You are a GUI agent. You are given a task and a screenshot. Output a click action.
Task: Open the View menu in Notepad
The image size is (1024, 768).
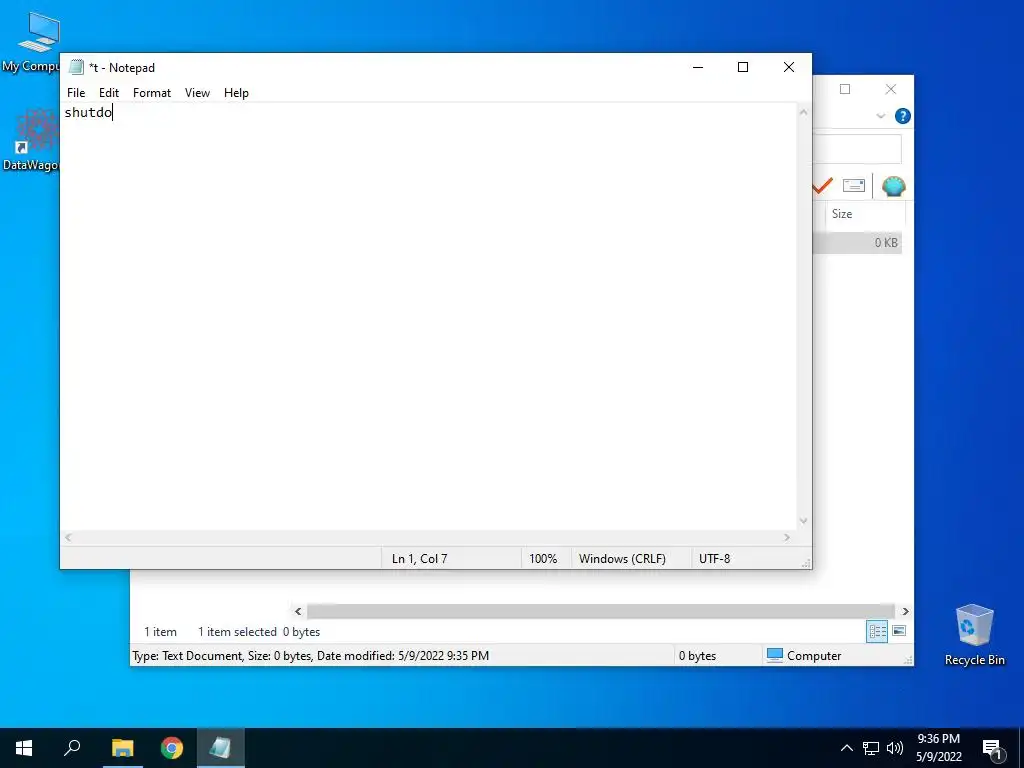point(197,93)
